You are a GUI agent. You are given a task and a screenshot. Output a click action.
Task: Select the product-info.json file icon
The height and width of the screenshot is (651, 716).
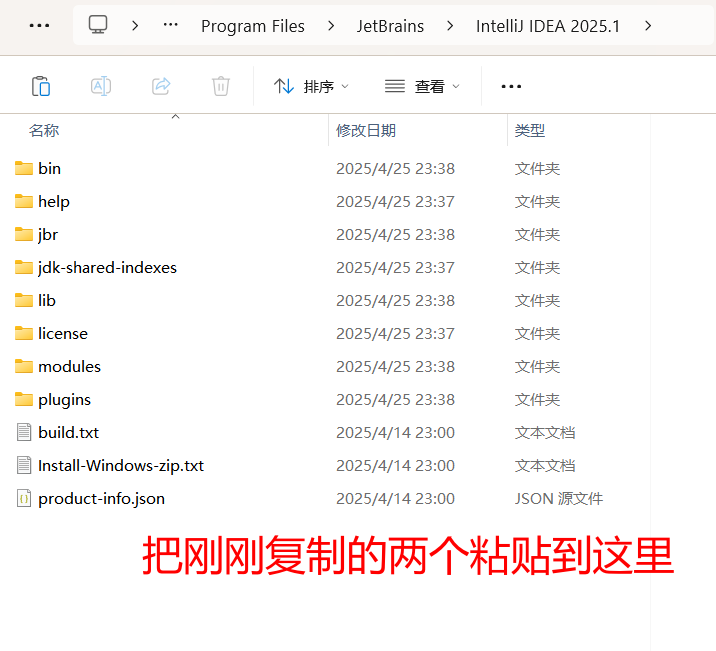pyautogui.click(x=24, y=499)
